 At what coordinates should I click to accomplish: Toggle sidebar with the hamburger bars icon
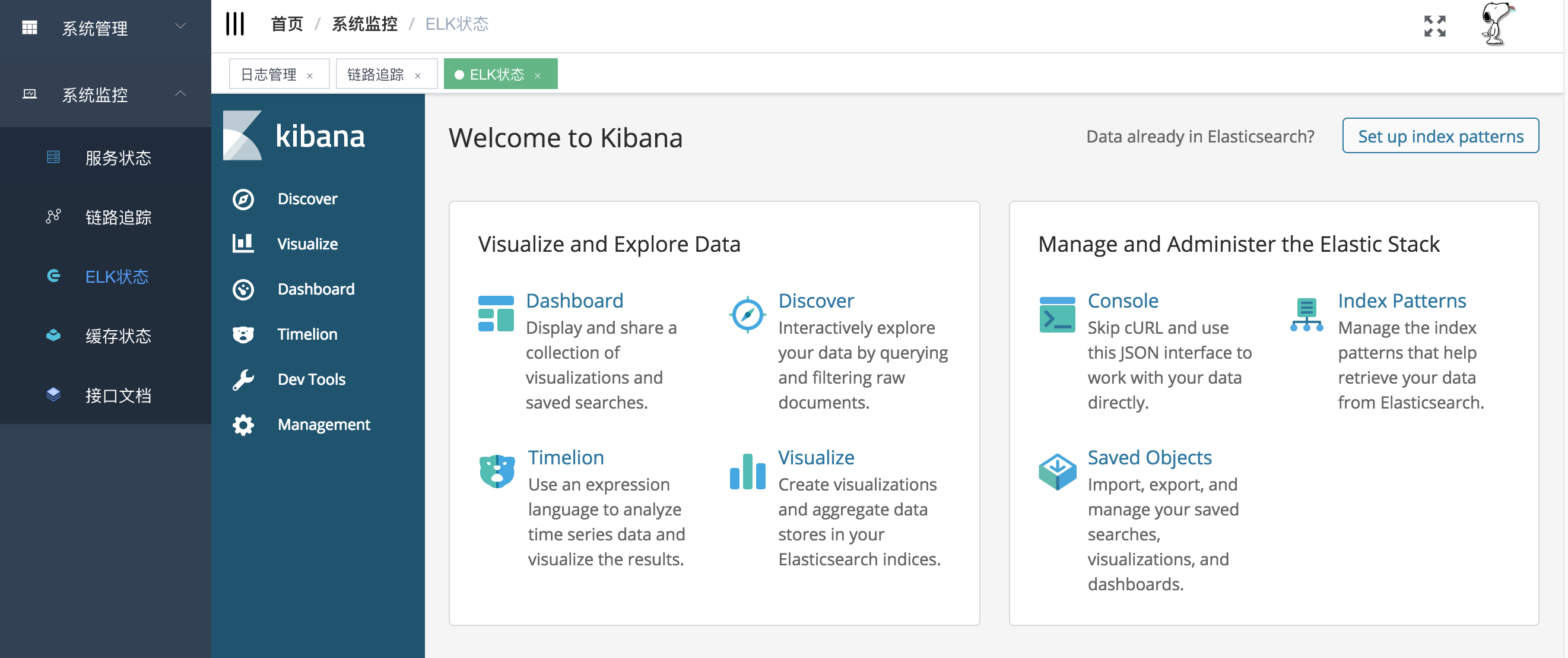click(x=235, y=24)
